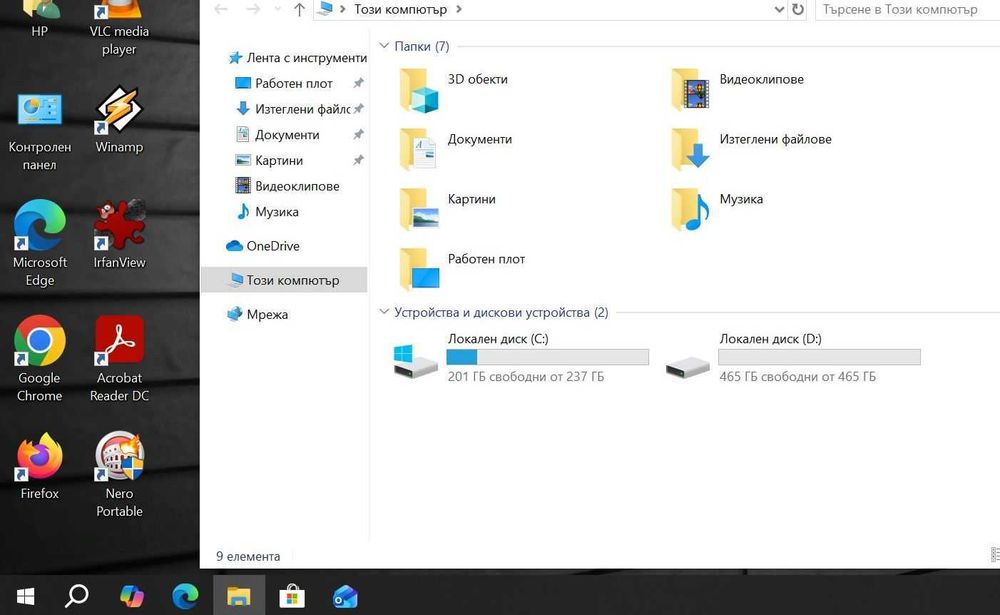Image resolution: width=1000 pixels, height=615 pixels.
Task: Open Контролен панел desktop icon
Action: [40, 133]
